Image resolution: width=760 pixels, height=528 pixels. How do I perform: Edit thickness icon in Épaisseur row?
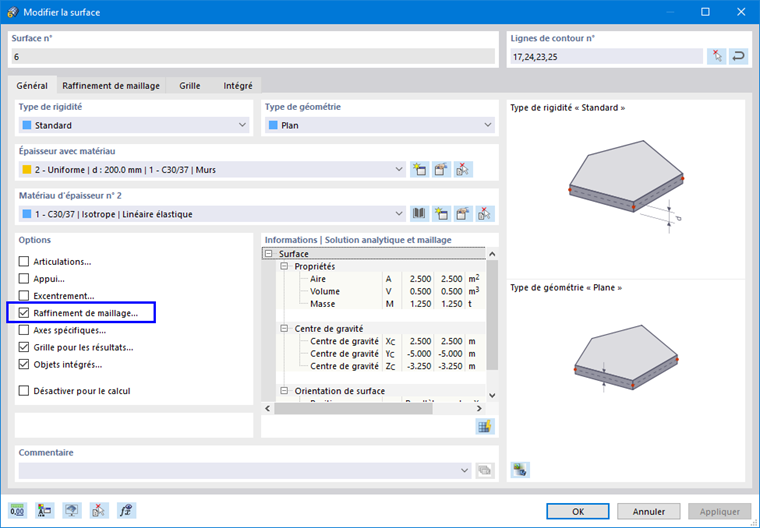441,170
